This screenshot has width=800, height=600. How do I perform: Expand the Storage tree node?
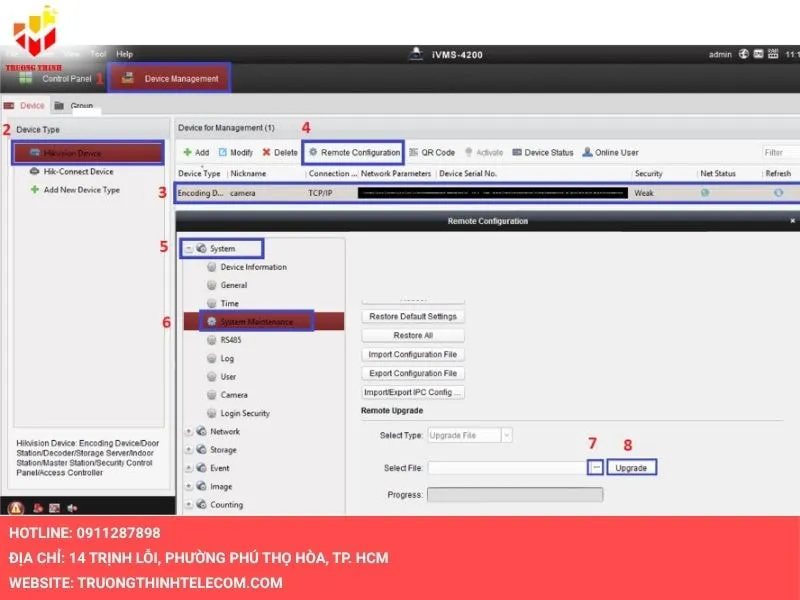[x=188, y=450]
